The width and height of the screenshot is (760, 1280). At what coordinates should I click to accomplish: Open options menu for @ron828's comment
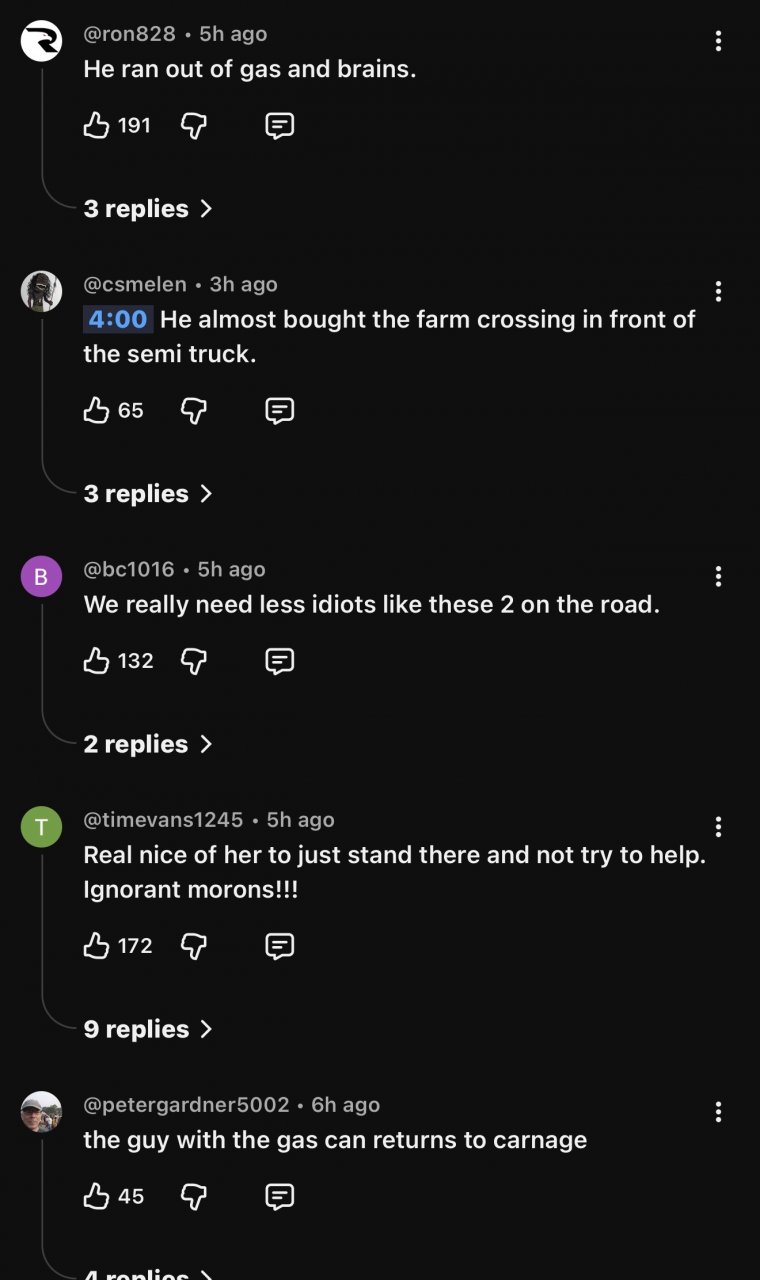coord(718,41)
